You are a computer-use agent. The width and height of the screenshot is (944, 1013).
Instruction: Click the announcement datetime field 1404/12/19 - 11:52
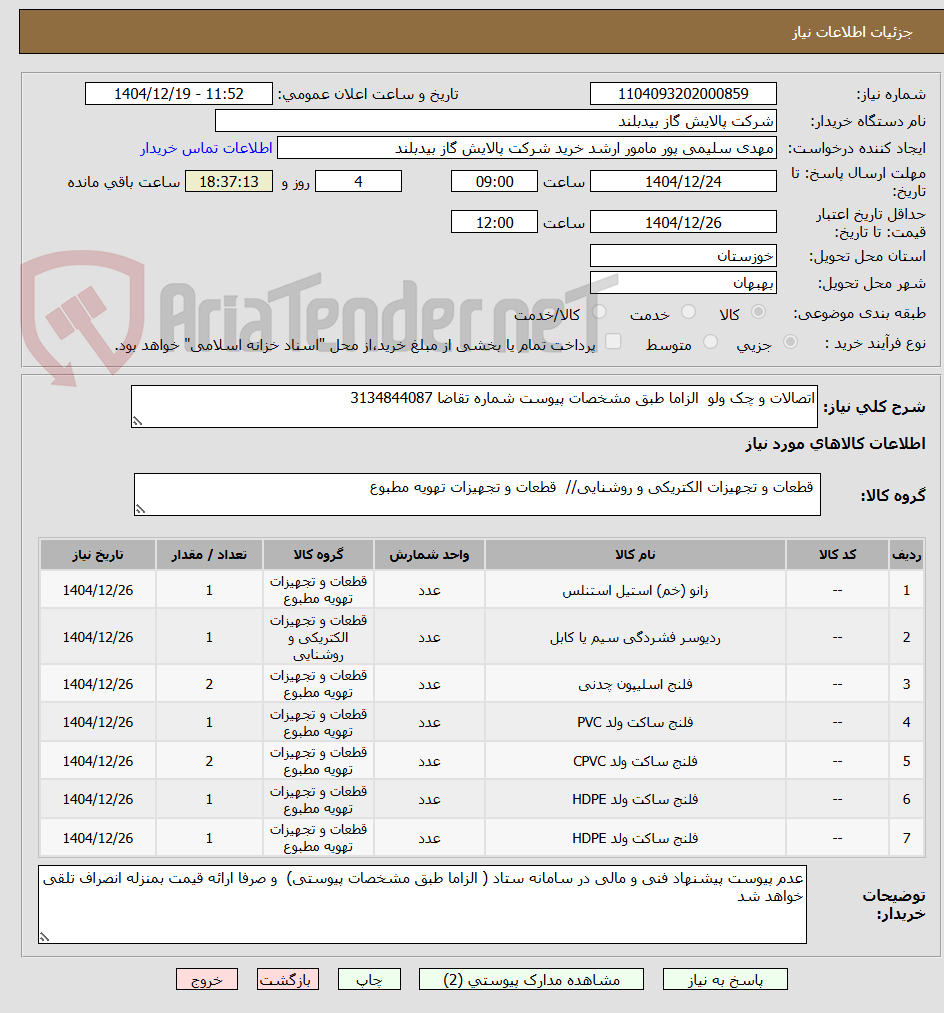click(178, 94)
